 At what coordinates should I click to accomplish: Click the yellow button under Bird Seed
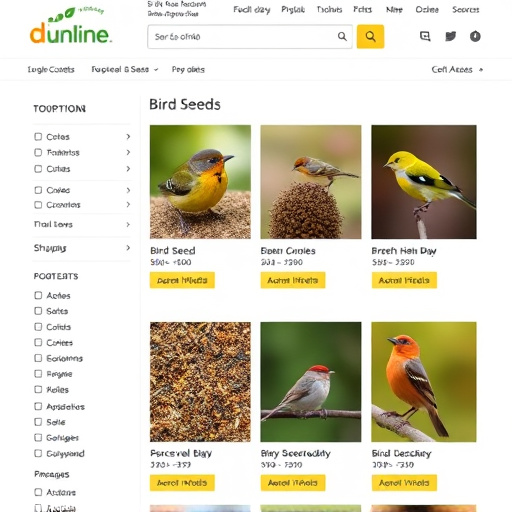[182, 280]
